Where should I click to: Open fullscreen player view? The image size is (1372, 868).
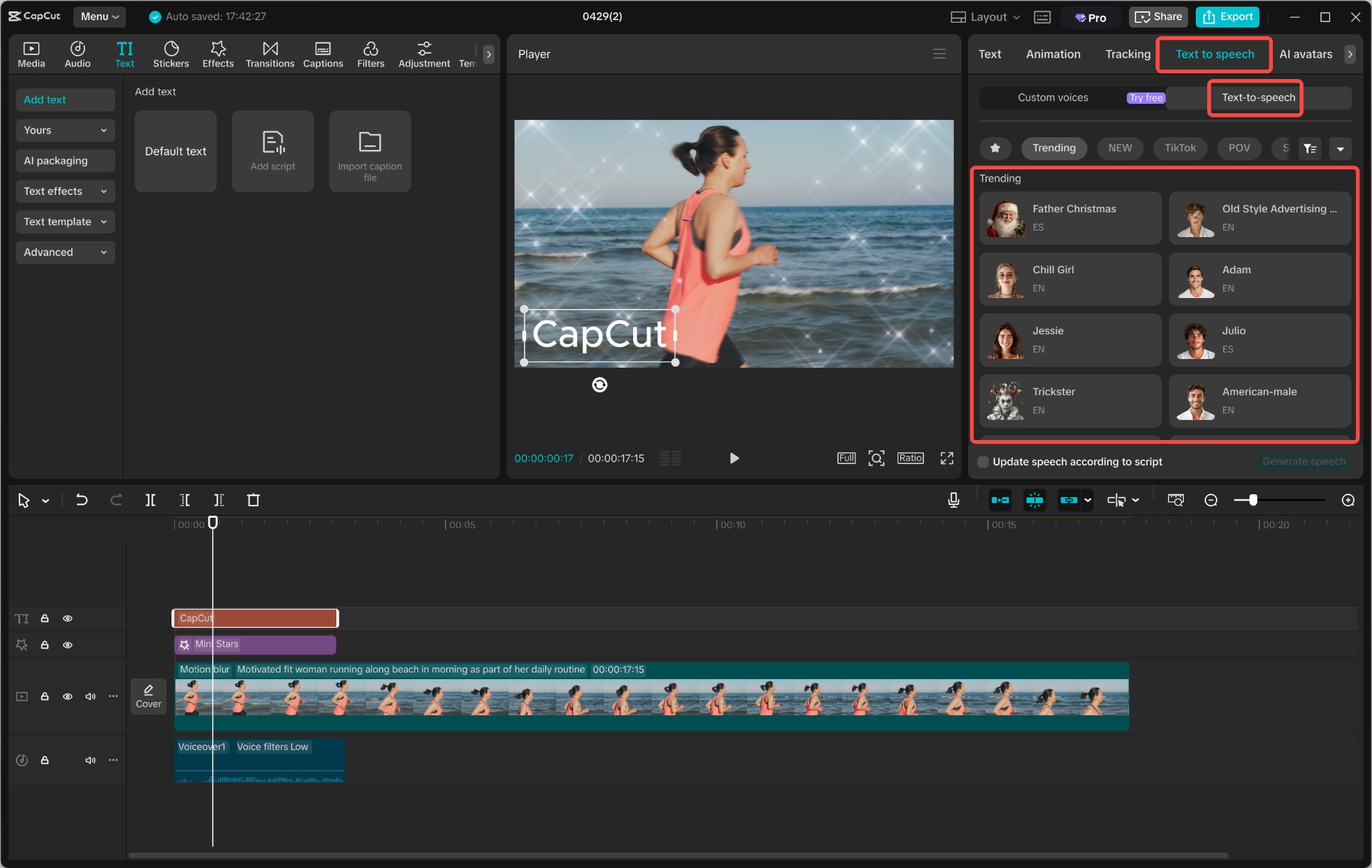947,458
